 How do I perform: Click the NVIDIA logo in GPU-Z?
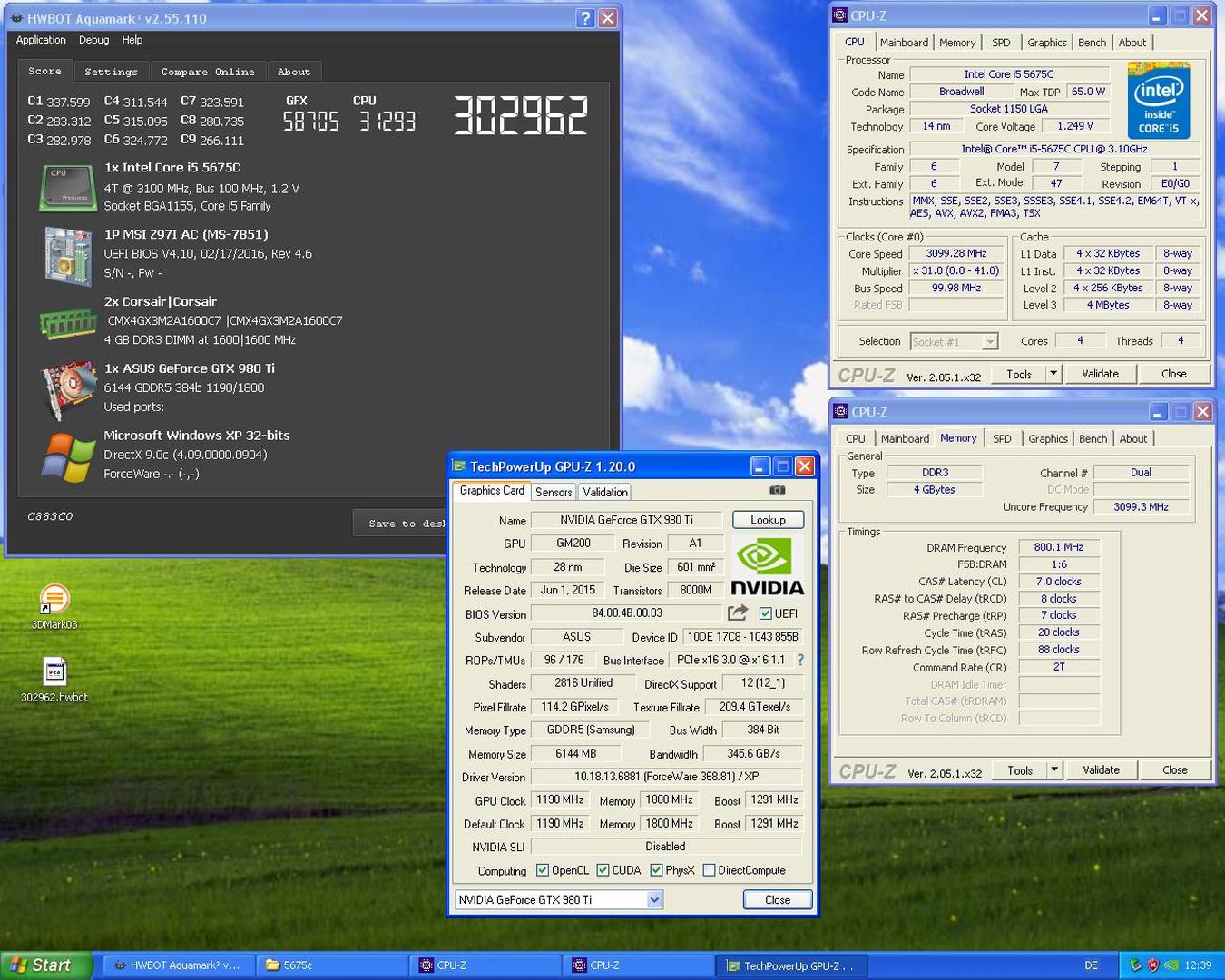click(768, 567)
